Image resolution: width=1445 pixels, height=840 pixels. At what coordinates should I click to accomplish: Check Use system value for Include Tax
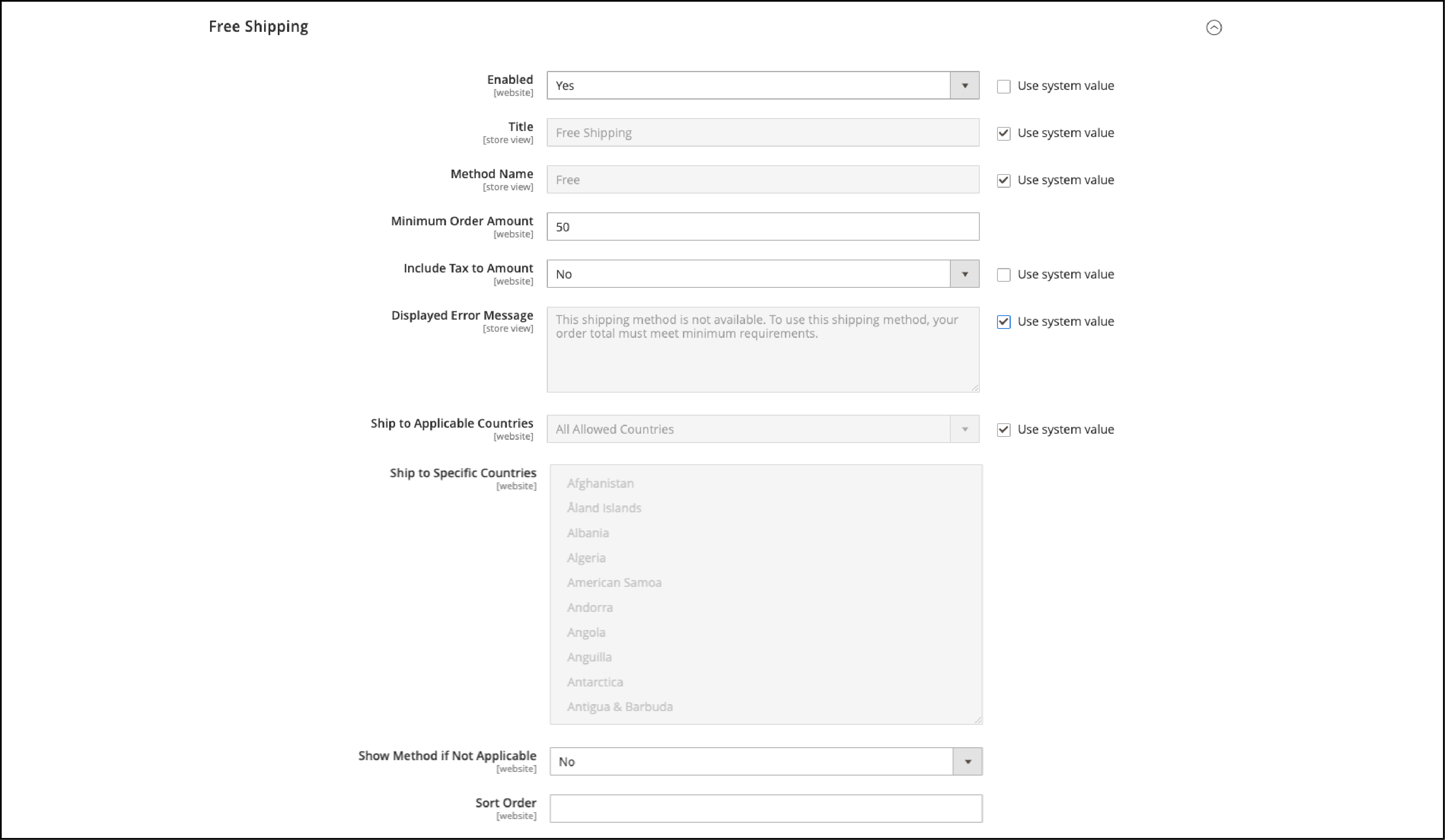pyautogui.click(x=1003, y=275)
